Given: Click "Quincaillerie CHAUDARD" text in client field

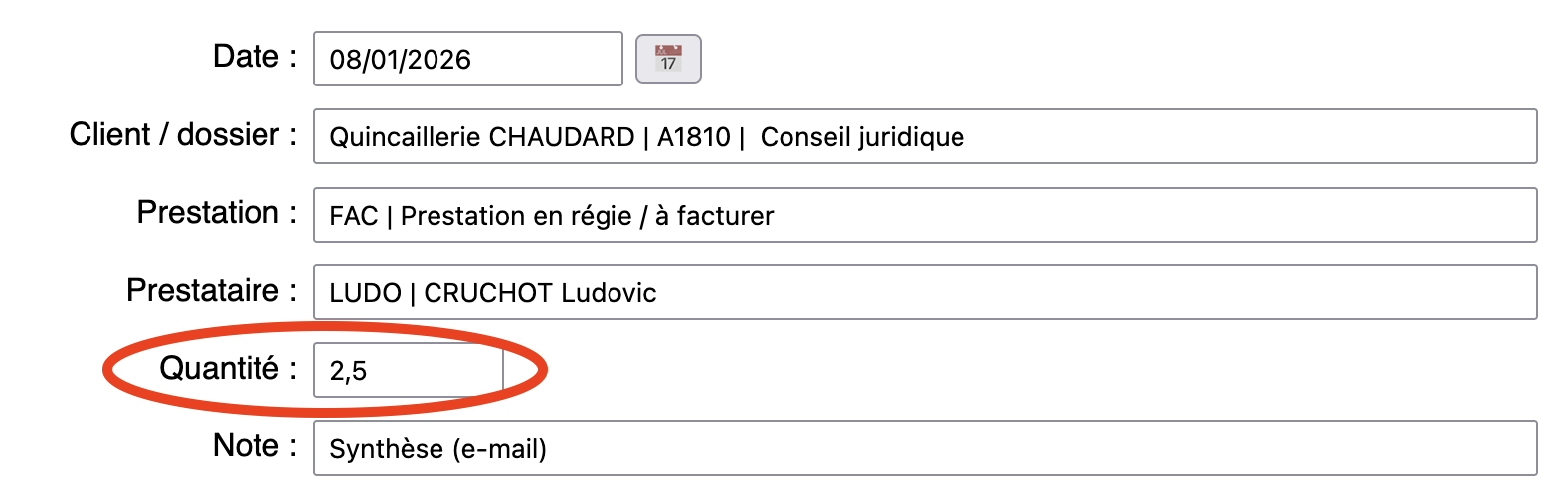Looking at the screenshot, I should coord(482,137).
